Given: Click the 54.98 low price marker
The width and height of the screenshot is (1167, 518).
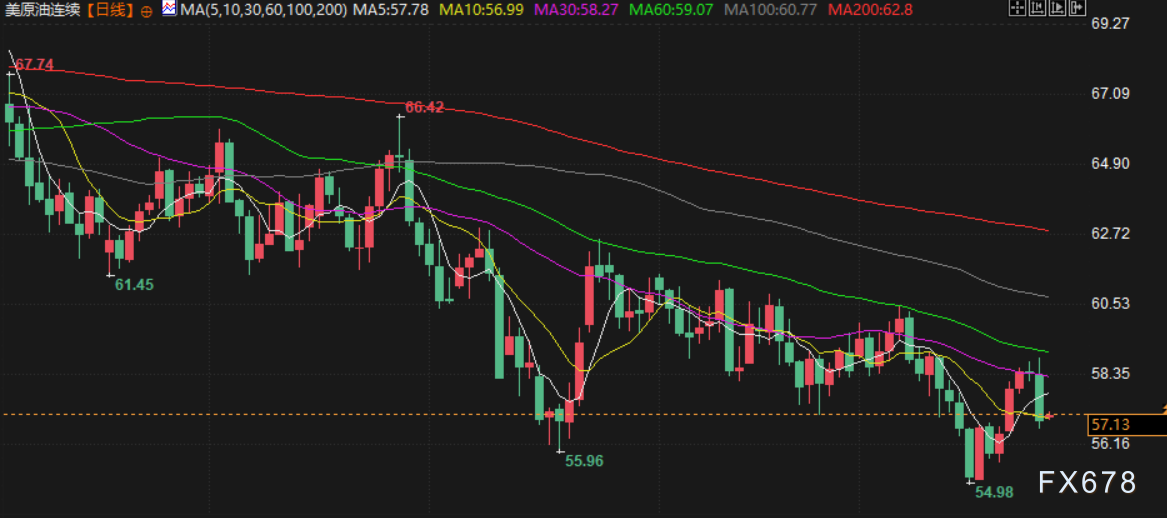Looking at the screenshot, I should tap(995, 492).
